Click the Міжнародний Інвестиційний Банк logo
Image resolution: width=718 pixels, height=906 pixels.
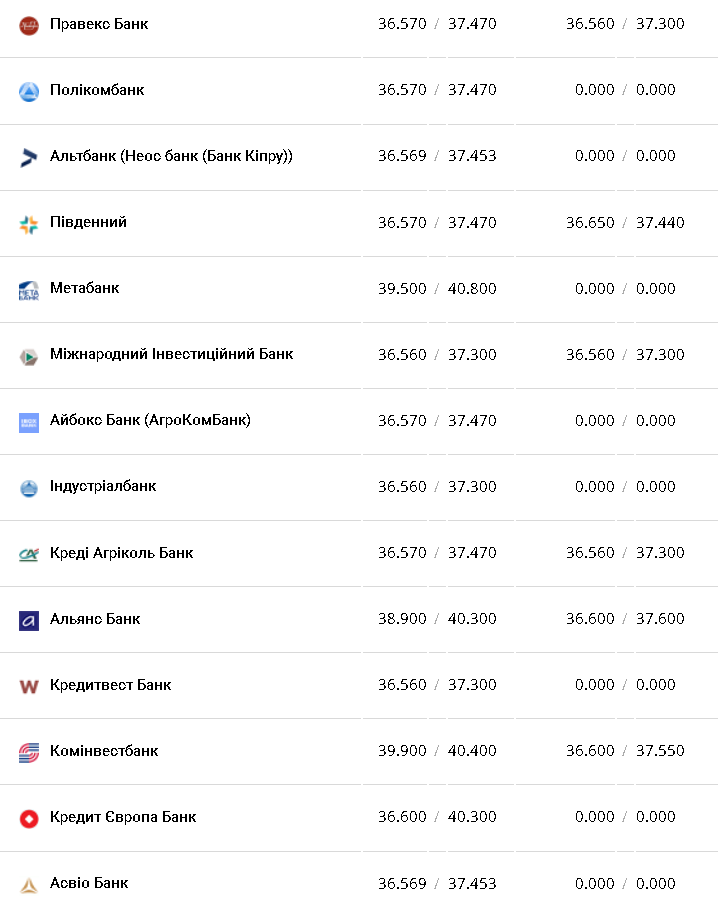(29, 356)
